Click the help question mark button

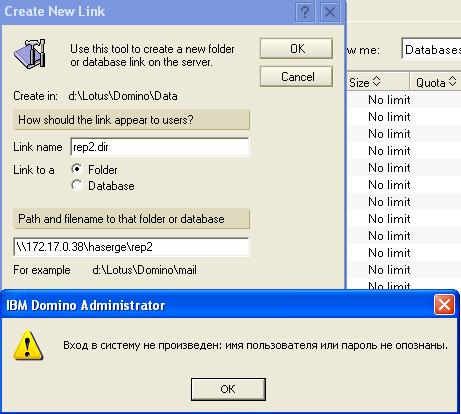coord(305,12)
